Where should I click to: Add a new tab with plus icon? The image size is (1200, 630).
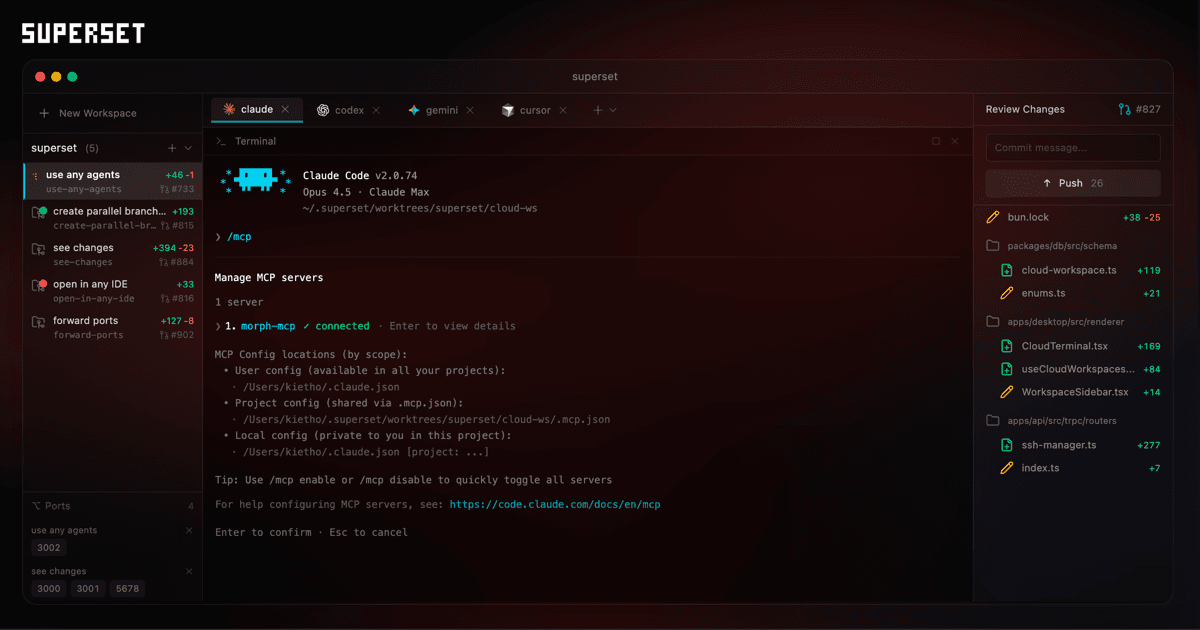598,110
